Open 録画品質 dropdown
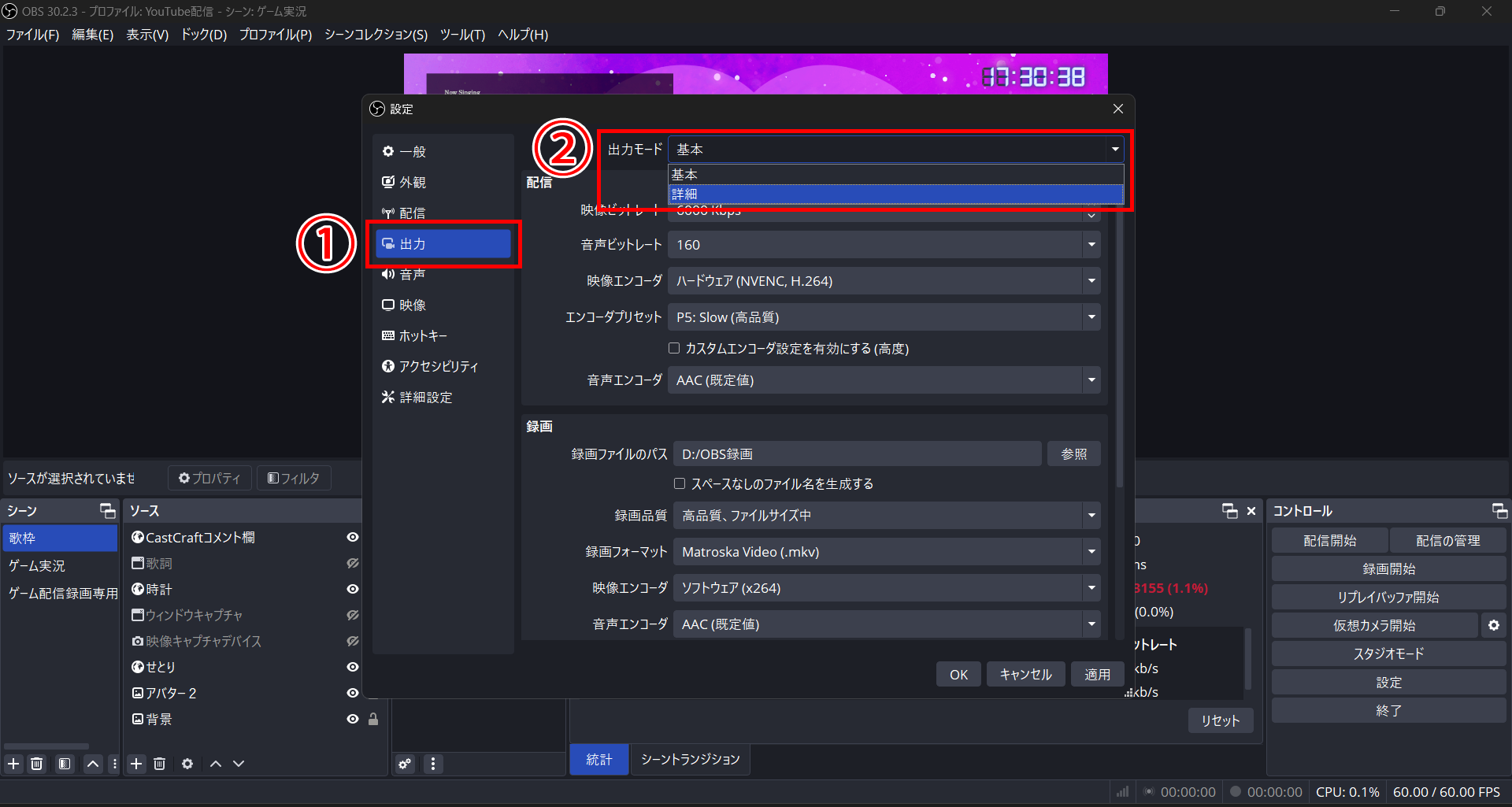The width and height of the screenshot is (1512, 807). (x=887, y=516)
